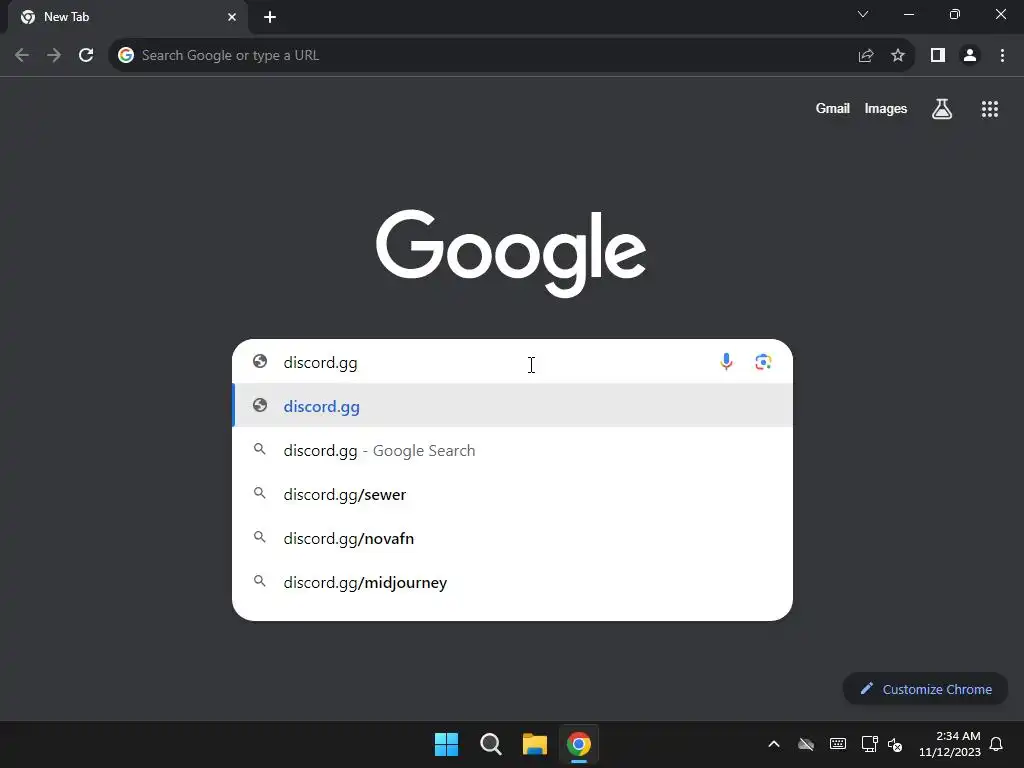Click the muted volume tray icon

coord(895,744)
